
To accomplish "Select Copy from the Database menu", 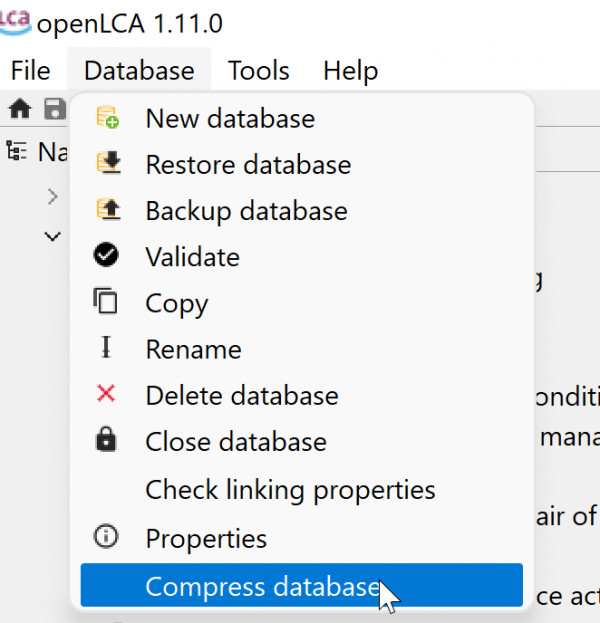I will pyautogui.click(x=302, y=303).
